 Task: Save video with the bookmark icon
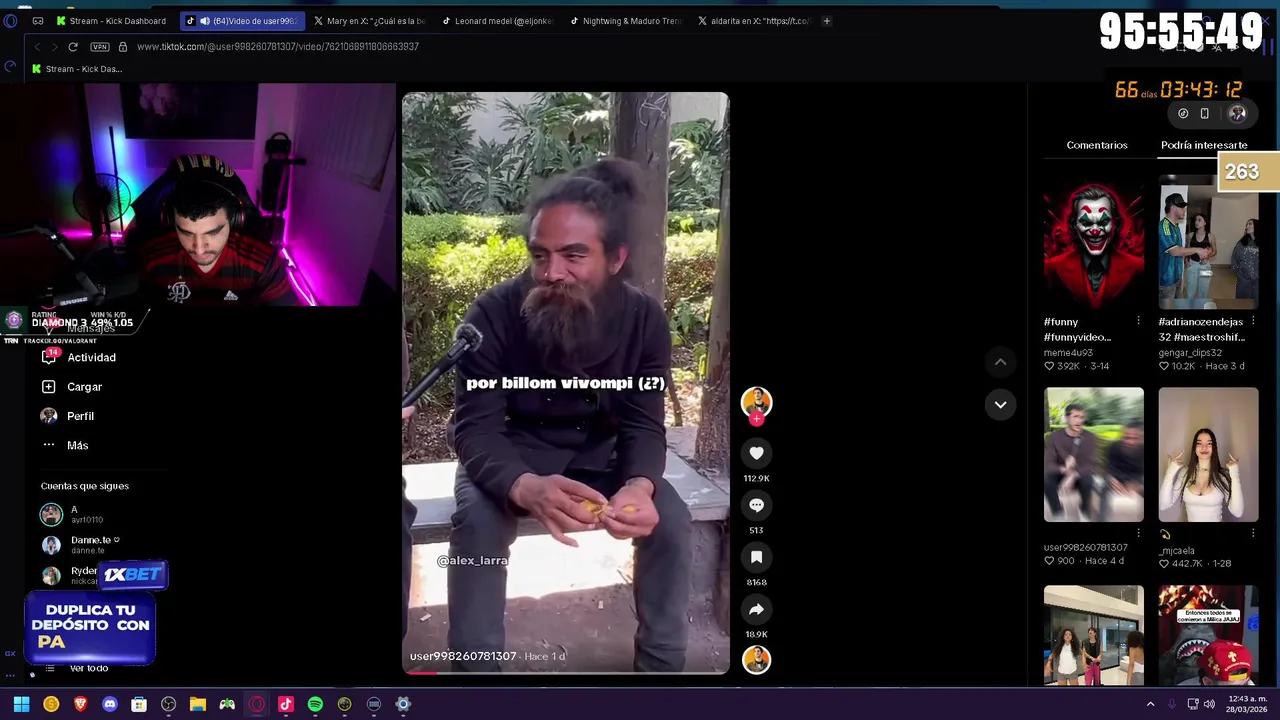[x=756, y=557]
